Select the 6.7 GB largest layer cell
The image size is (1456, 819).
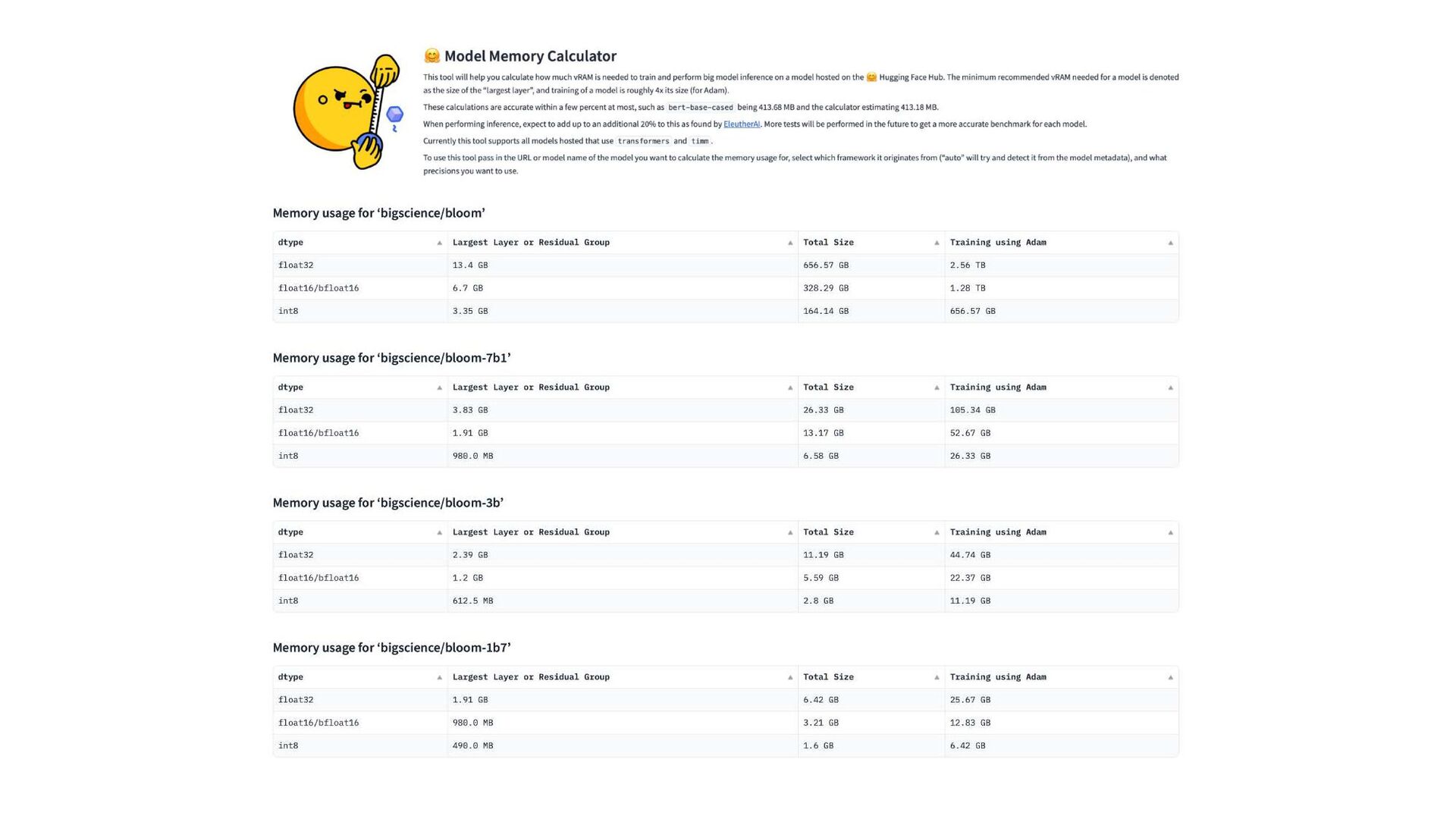(622, 288)
